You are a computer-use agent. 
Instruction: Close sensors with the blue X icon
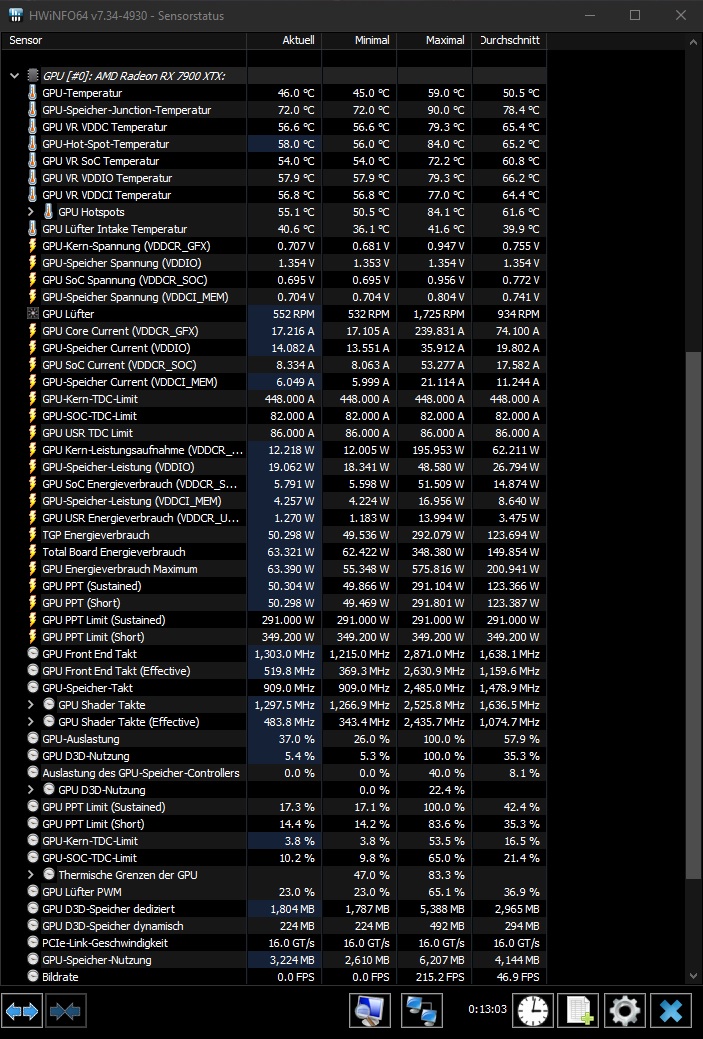(671, 1011)
